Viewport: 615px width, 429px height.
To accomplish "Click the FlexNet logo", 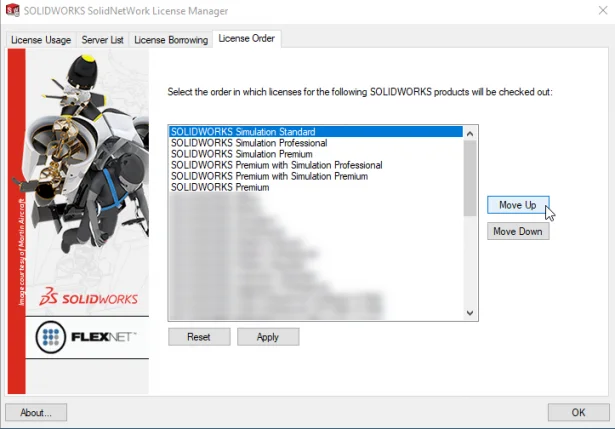I will [x=87, y=337].
